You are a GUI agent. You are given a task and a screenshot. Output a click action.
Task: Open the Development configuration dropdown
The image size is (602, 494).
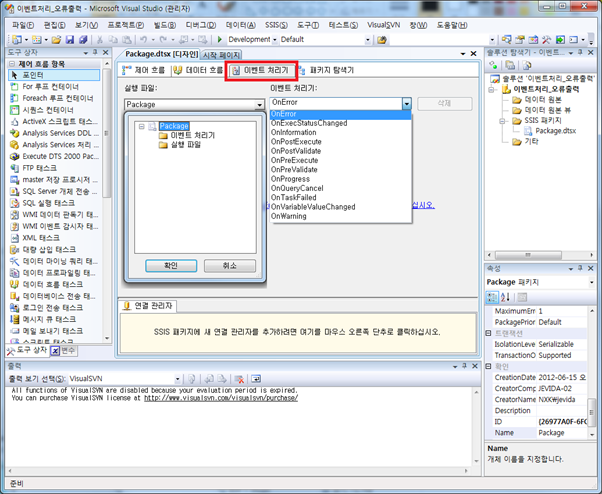(x=275, y=40)
